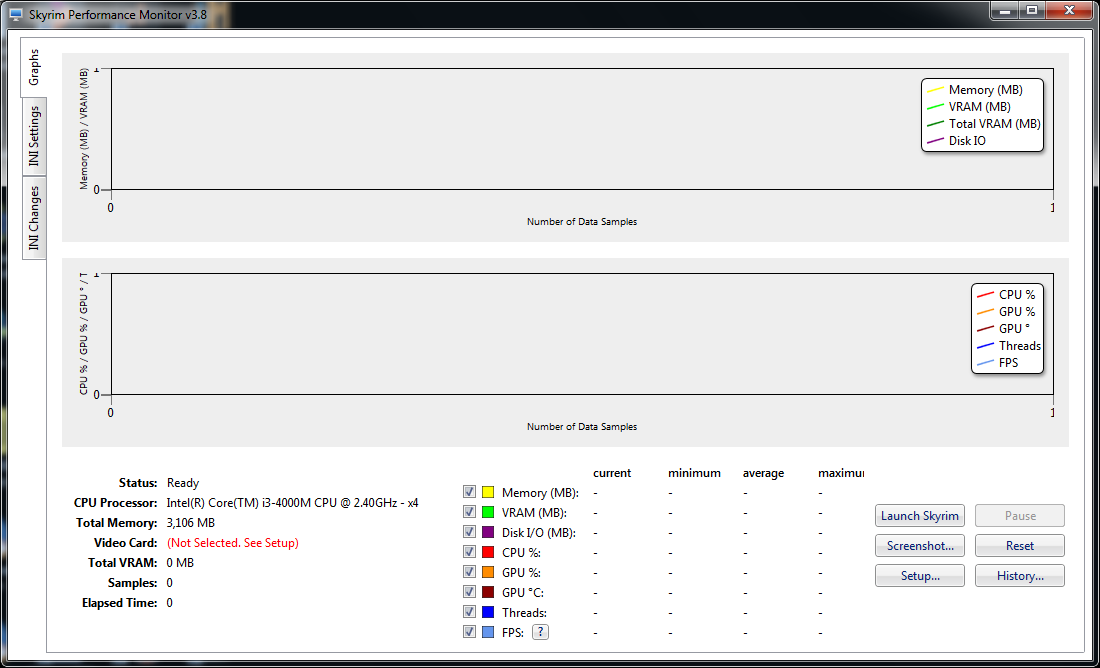1100x668 pixels.
Task: Uncheck the Threads checkbox
Action: click(469, 613)
